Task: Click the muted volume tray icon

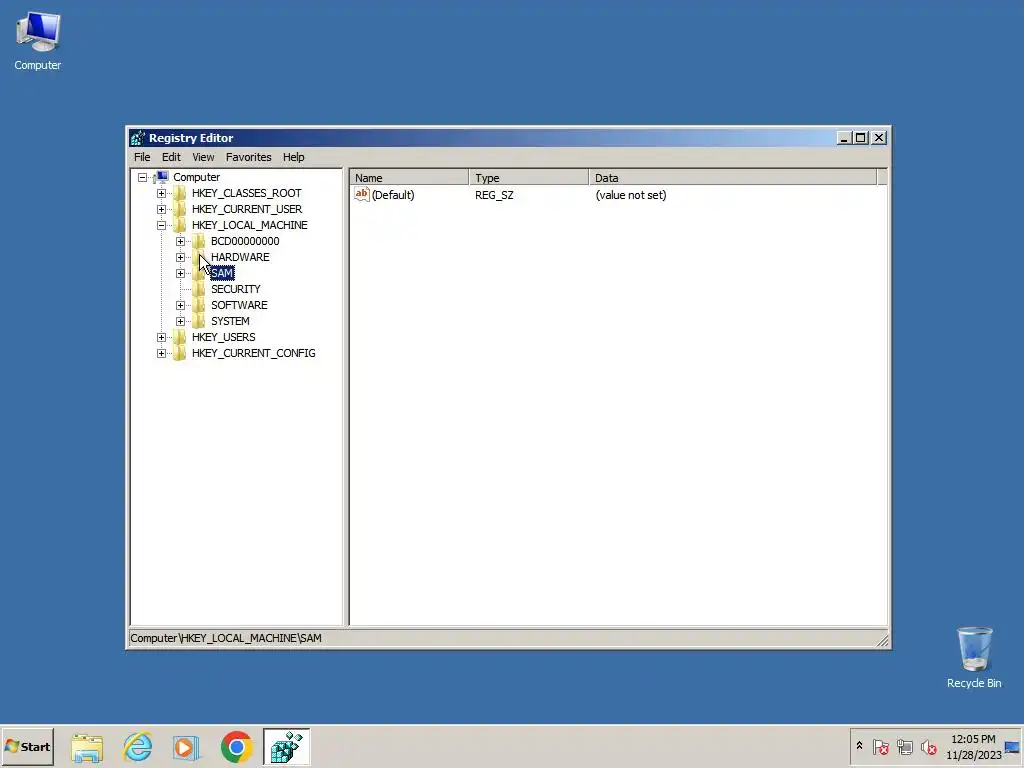Action: click(x=928, y=746)
